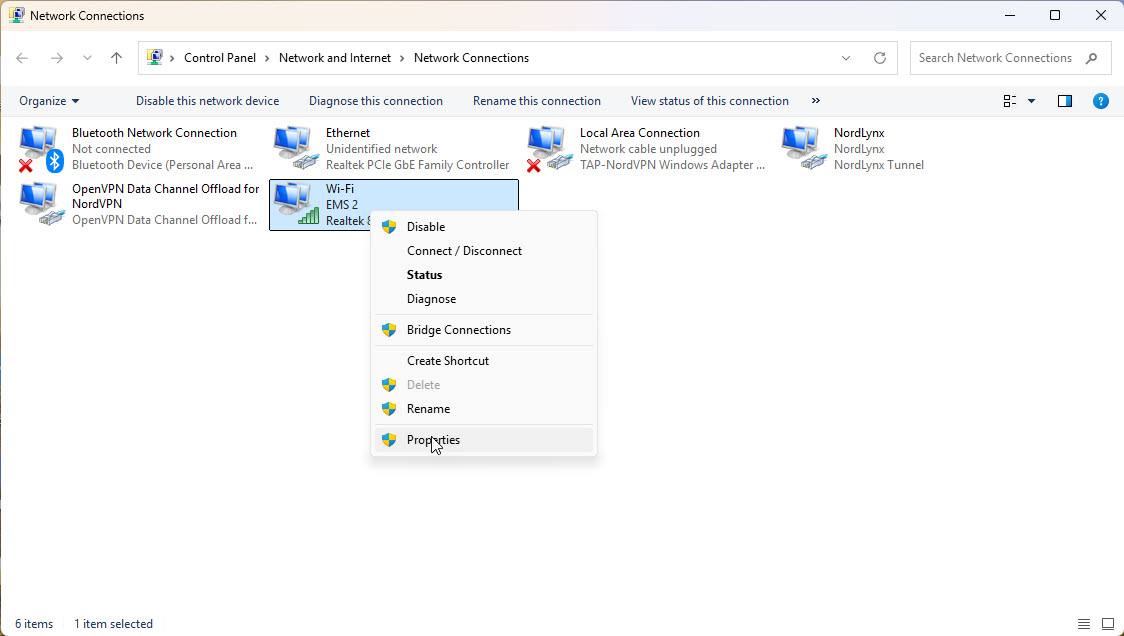The height and width of the screenshot is (636, 1124).
Task: Click the blue Help question mark icon
Action: 1101,101
